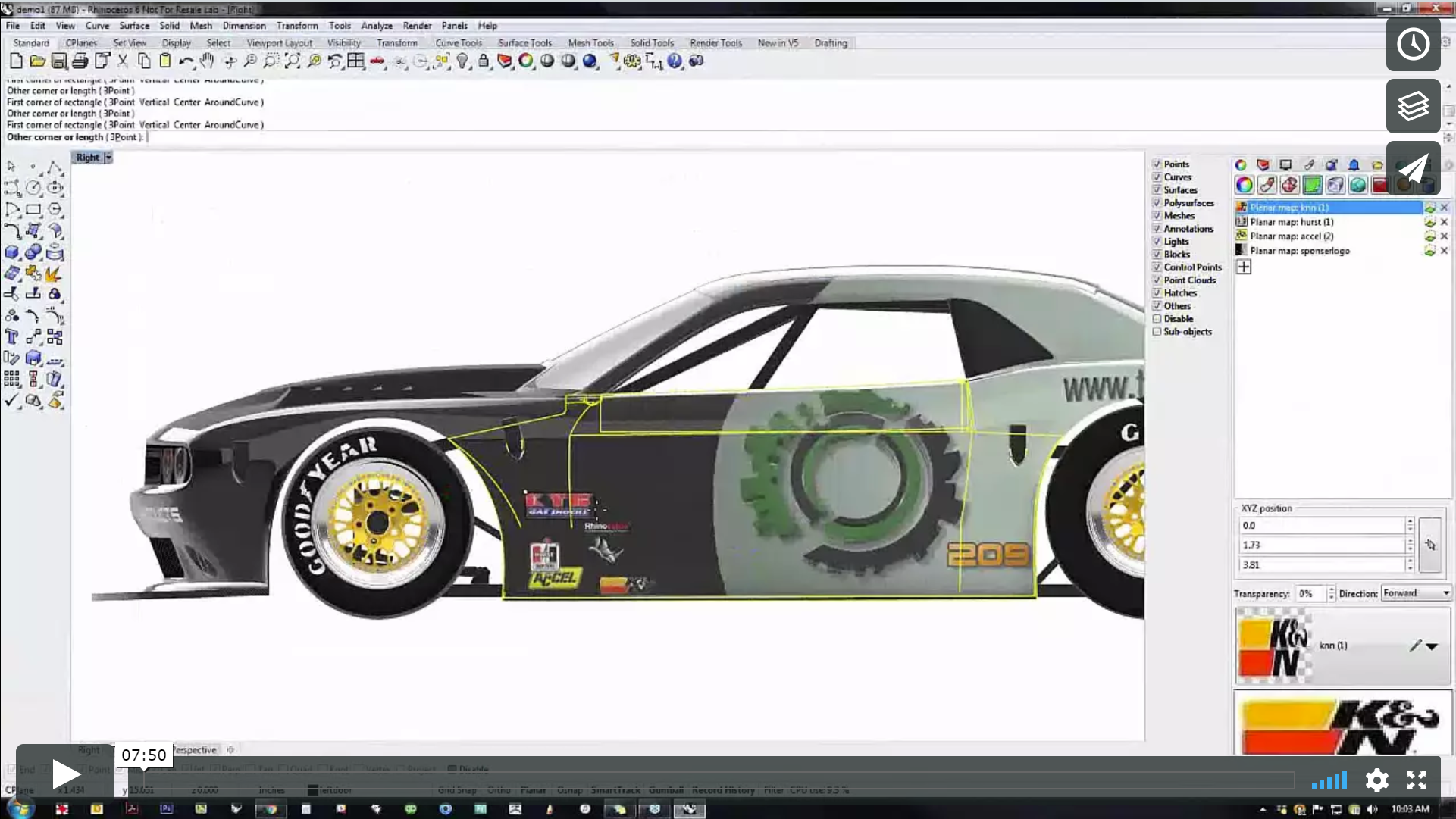Toggle the Meshes filter checkbox
The image size is (1456, 819).
1157,216
